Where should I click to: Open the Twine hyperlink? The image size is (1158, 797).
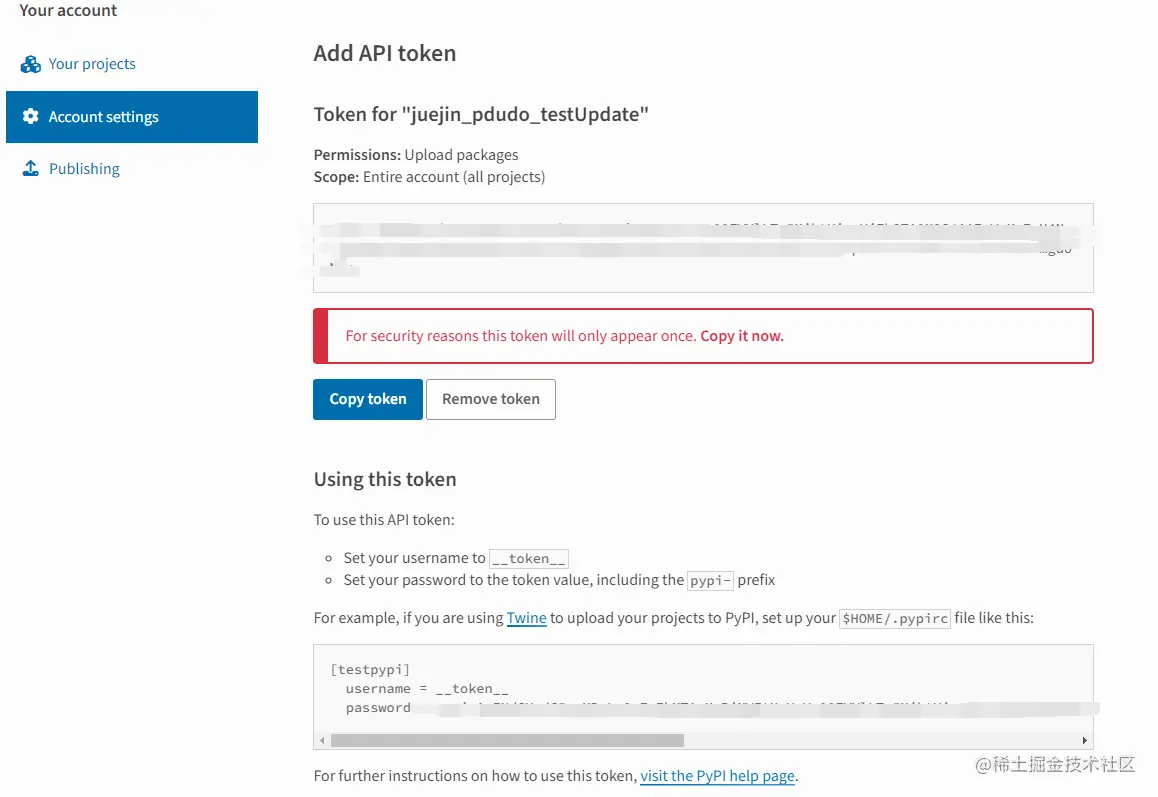pos(526,618)
